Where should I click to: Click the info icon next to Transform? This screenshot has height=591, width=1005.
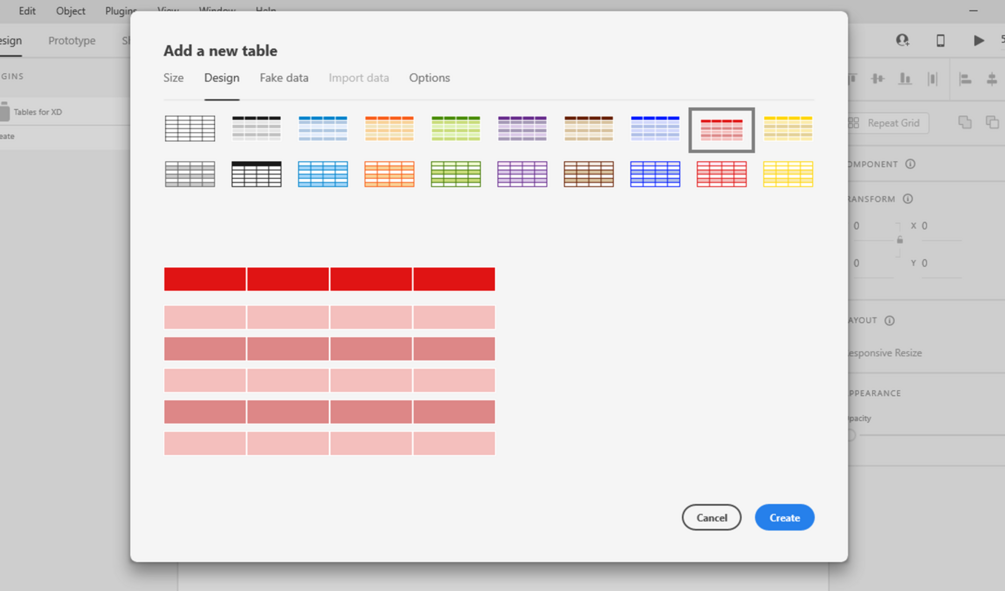point(907,199)
